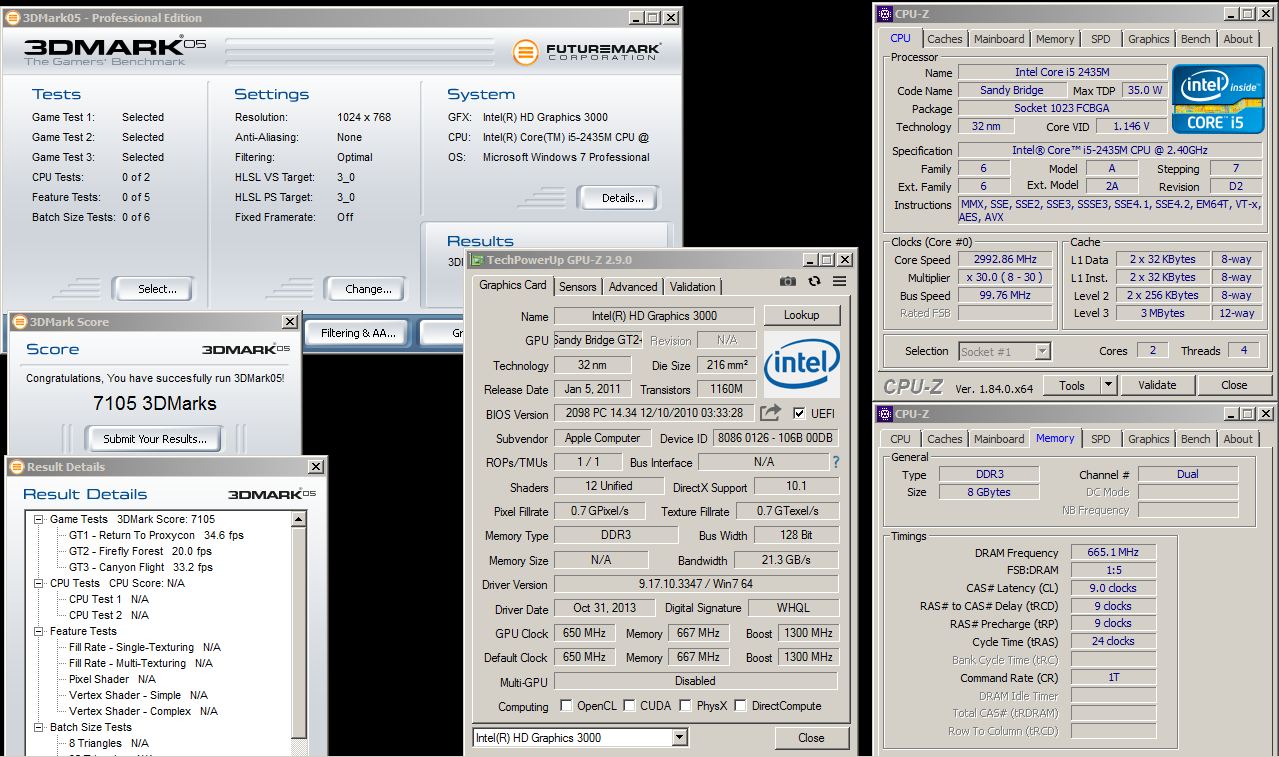Screen dimensions: 1279x757
Task: Click the lower CPU-Z window title icon
Action: coord(884,414)
